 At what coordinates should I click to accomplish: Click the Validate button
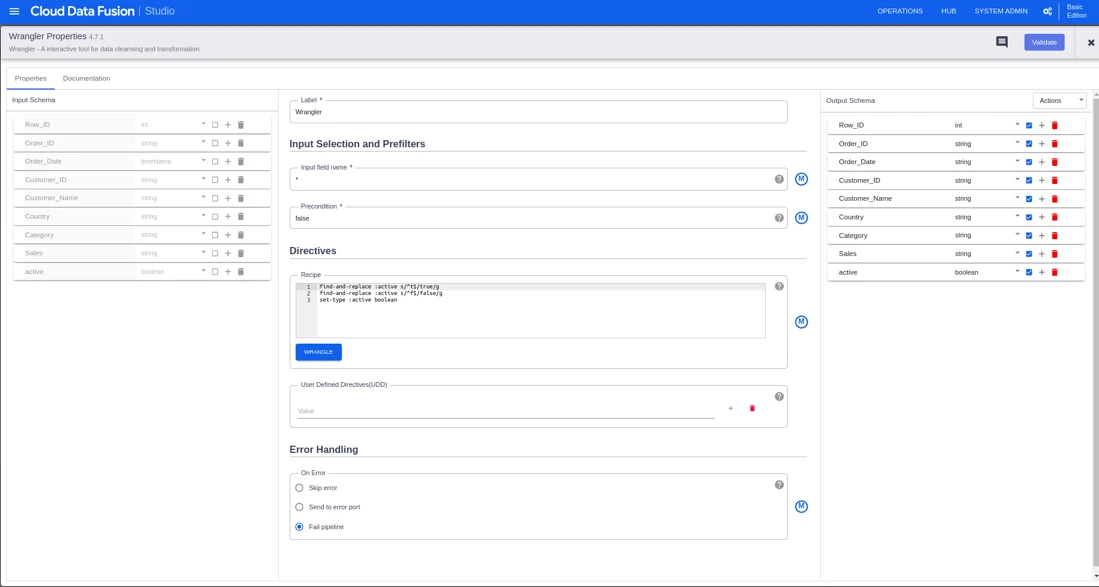pos(1044,42)
